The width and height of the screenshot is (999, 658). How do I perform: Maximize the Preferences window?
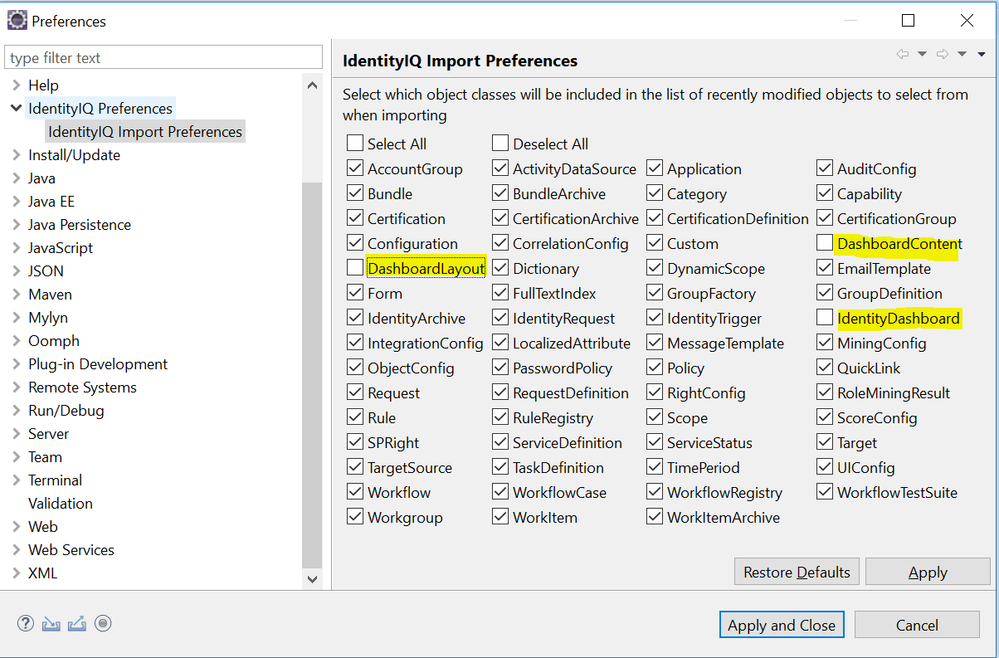coord(908,20)
